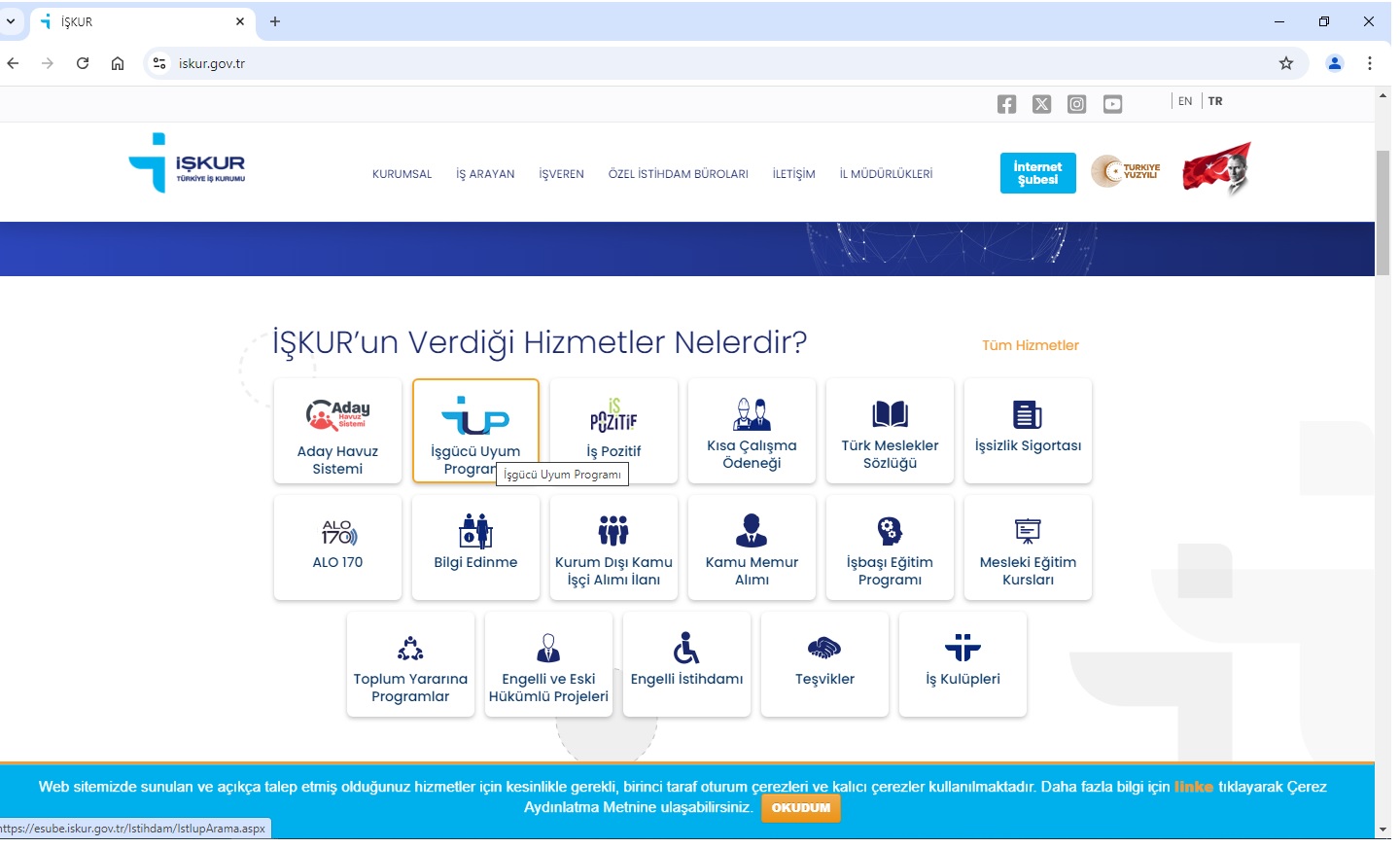Bookmark this page with the star icon
The height and width of the screenshot is (848, 1400).
point(1286,63)
